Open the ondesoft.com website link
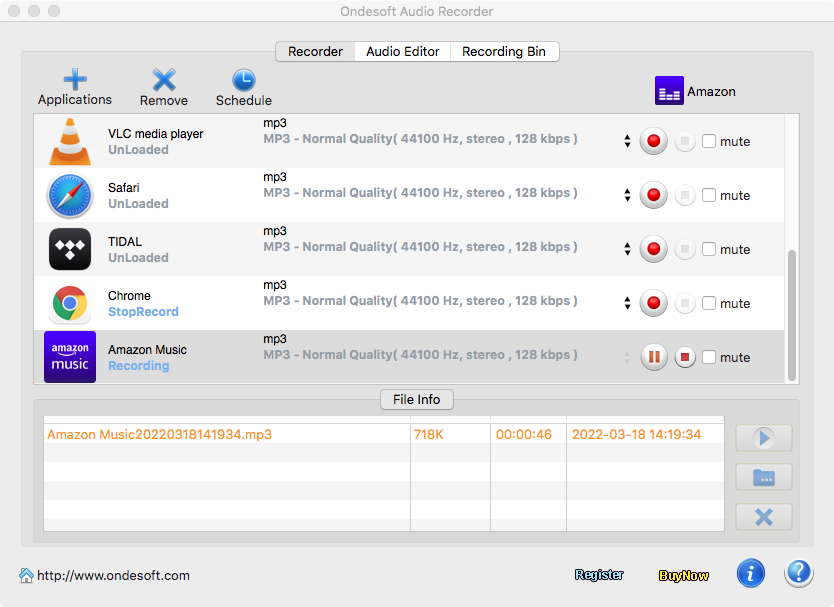Screen dimensions: 834x607 click(113, 576)
